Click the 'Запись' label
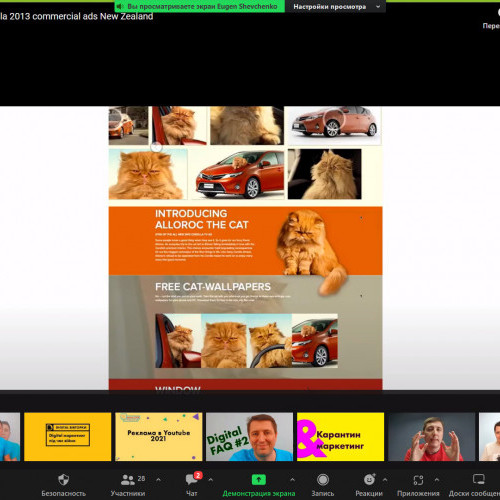Viewport: 500px width, 500px height. coord(323,493)
